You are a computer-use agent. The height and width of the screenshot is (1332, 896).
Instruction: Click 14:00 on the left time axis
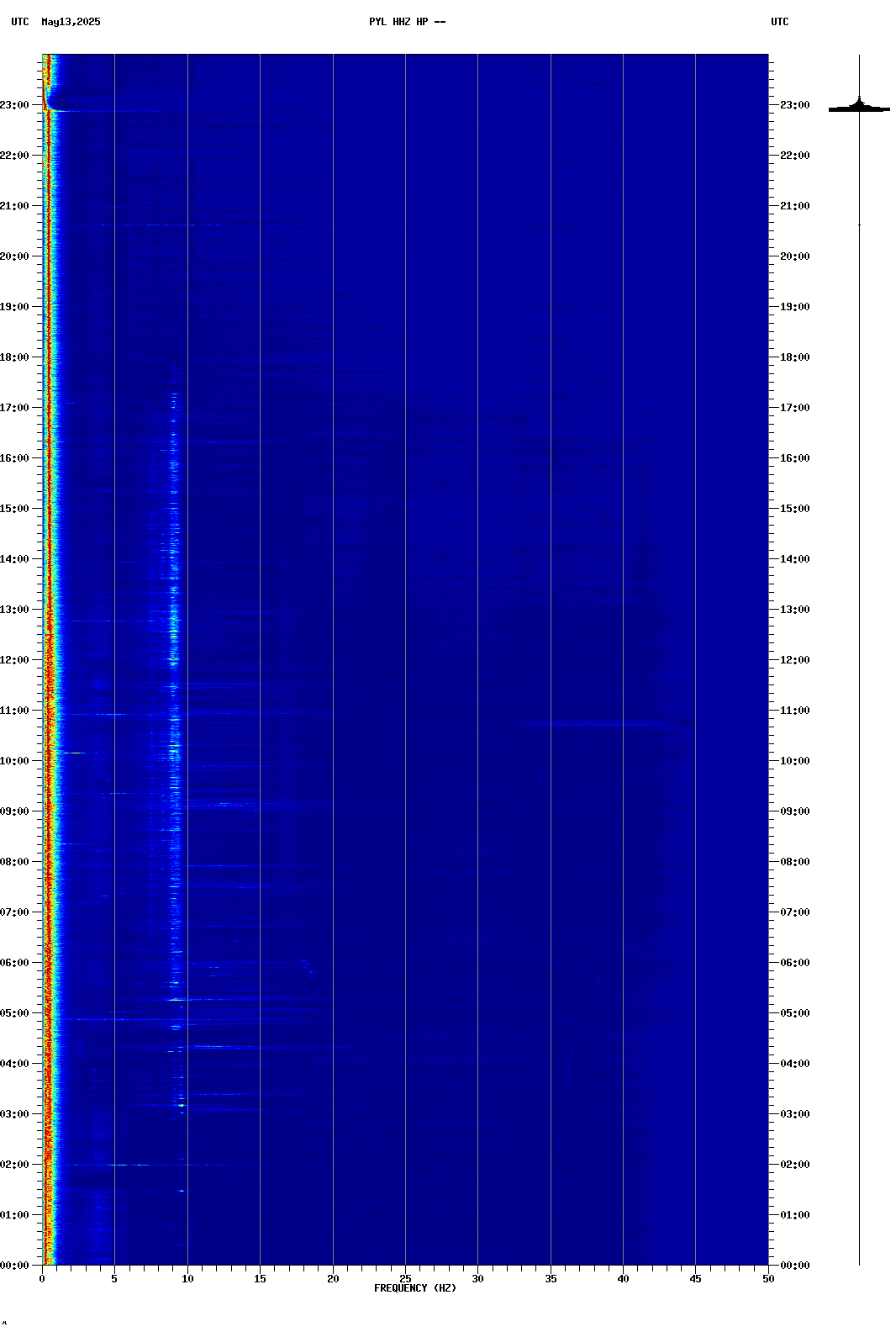[14, 559]
